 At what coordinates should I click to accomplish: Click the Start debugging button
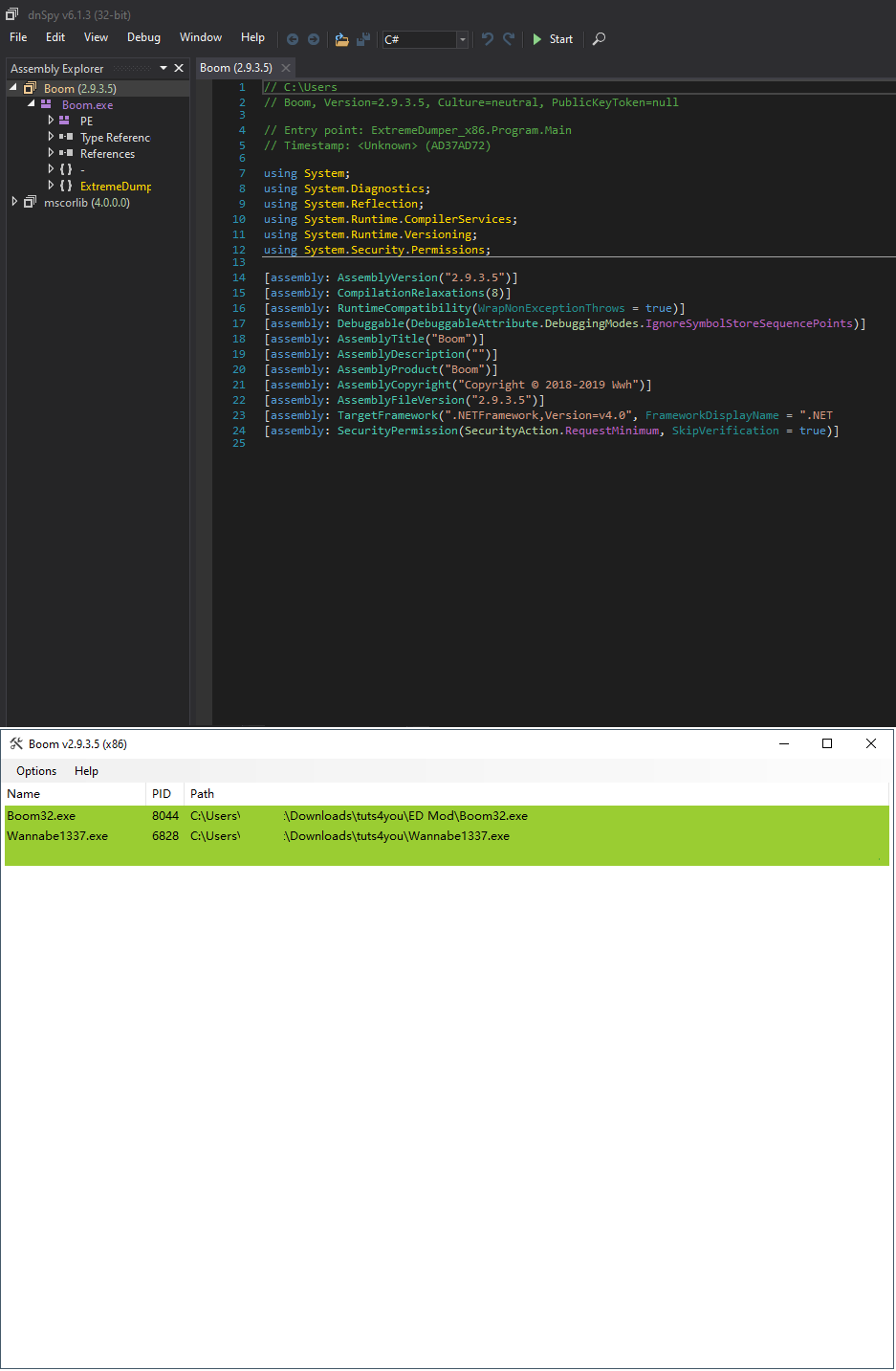[x=552, y=39]
